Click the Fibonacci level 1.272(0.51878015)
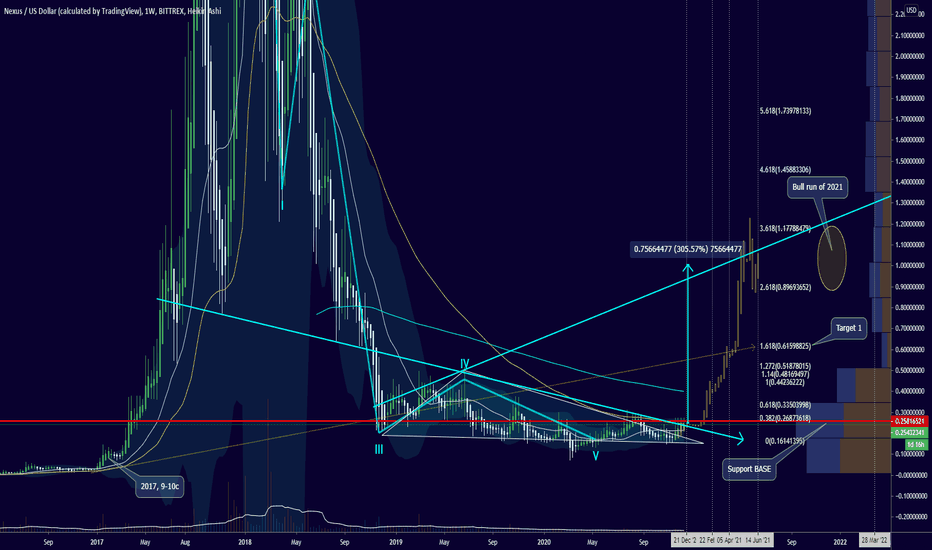The height and width of the screenshot is (550, 932). tap(785, 366)
